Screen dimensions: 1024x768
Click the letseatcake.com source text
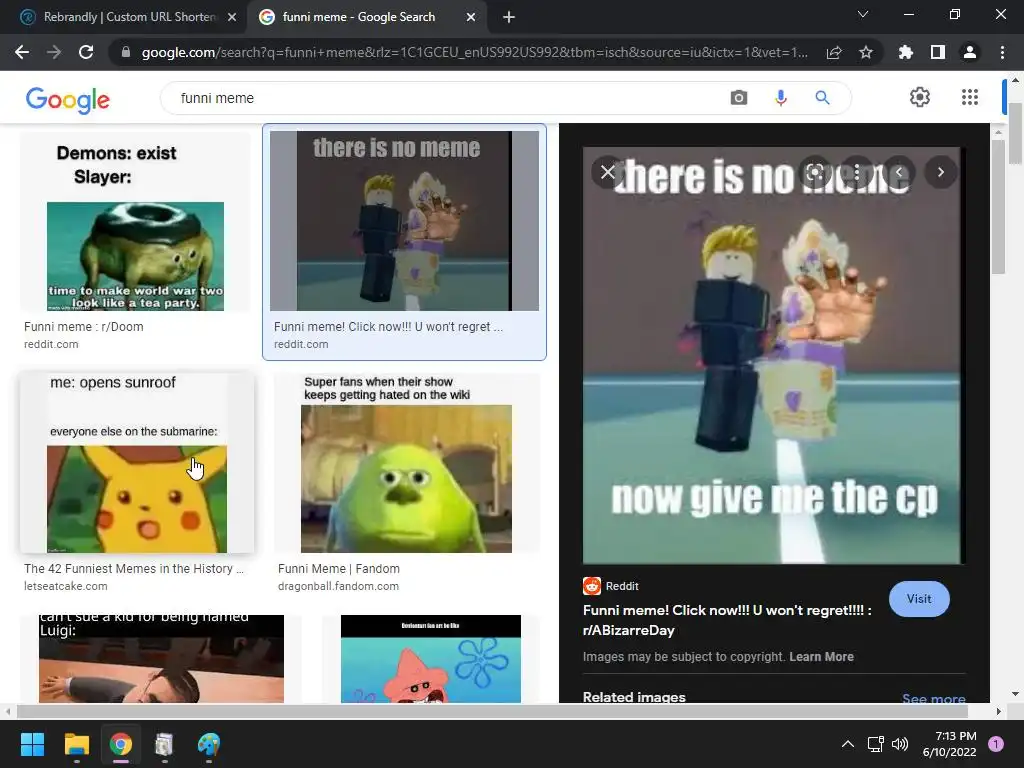click(x=66, y=586)
